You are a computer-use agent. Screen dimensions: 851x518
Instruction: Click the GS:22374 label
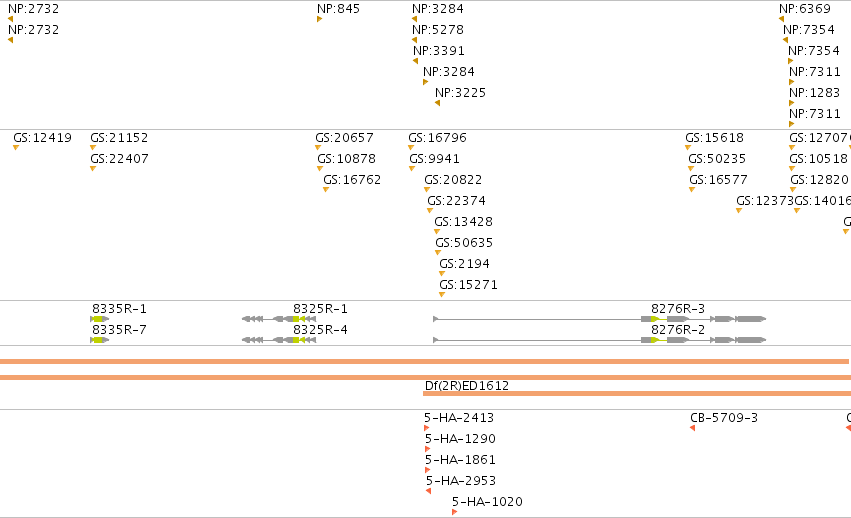(456, 200)
